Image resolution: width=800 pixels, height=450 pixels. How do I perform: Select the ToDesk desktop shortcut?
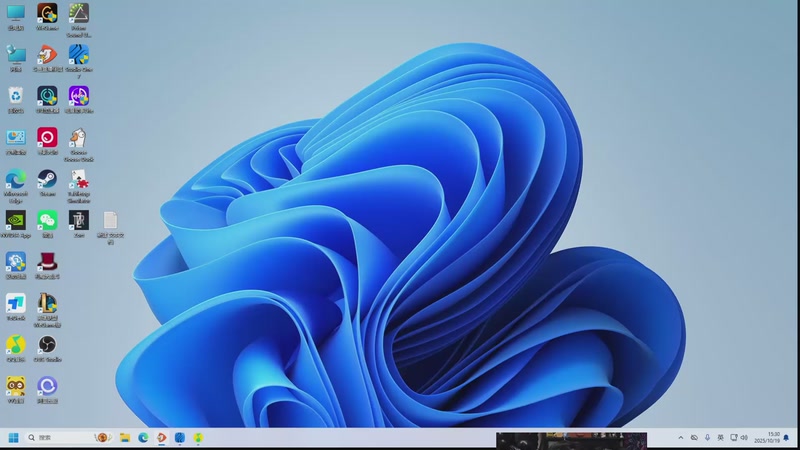(16, 304)
